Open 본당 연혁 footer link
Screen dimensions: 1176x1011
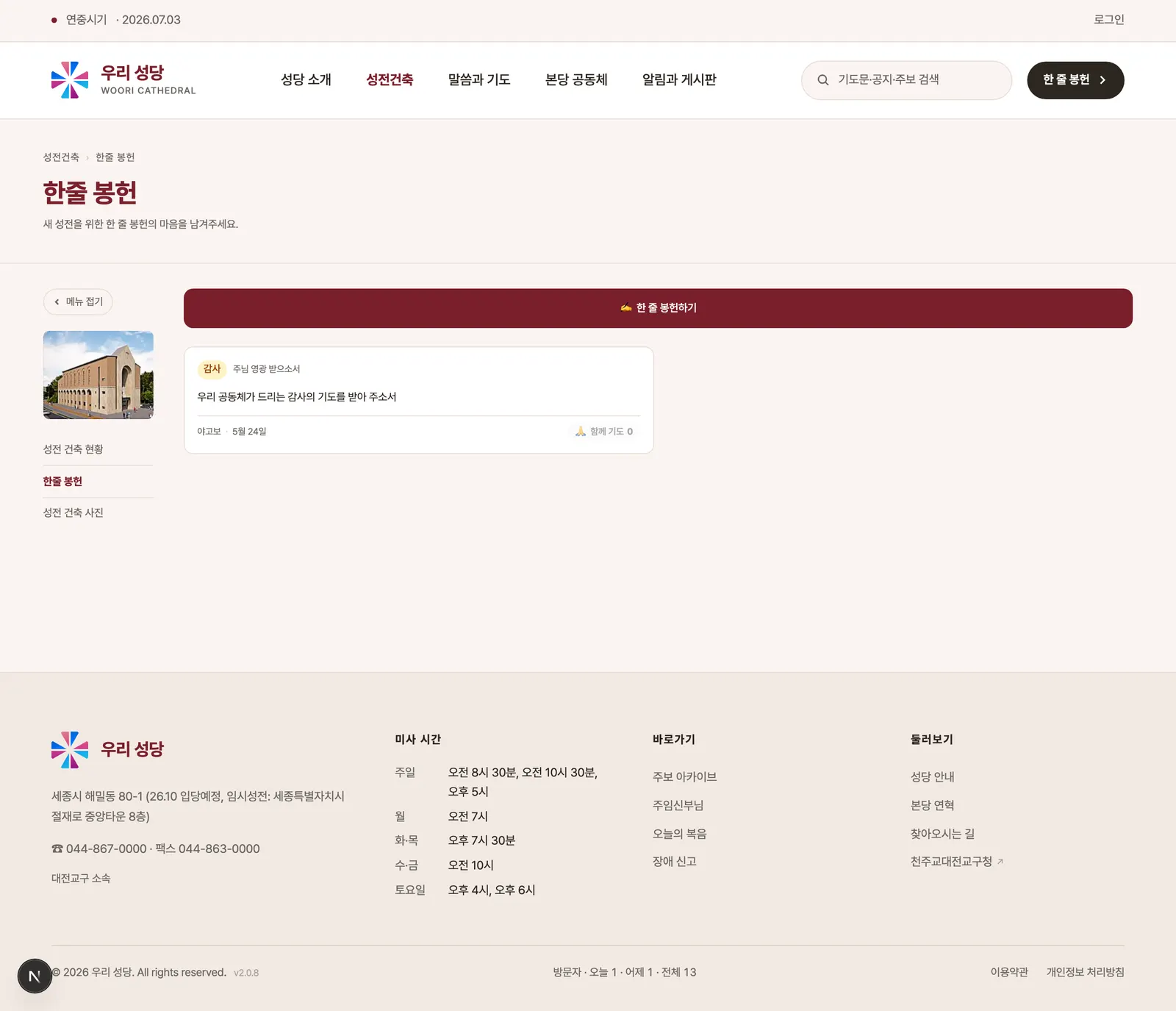[932, 806]
